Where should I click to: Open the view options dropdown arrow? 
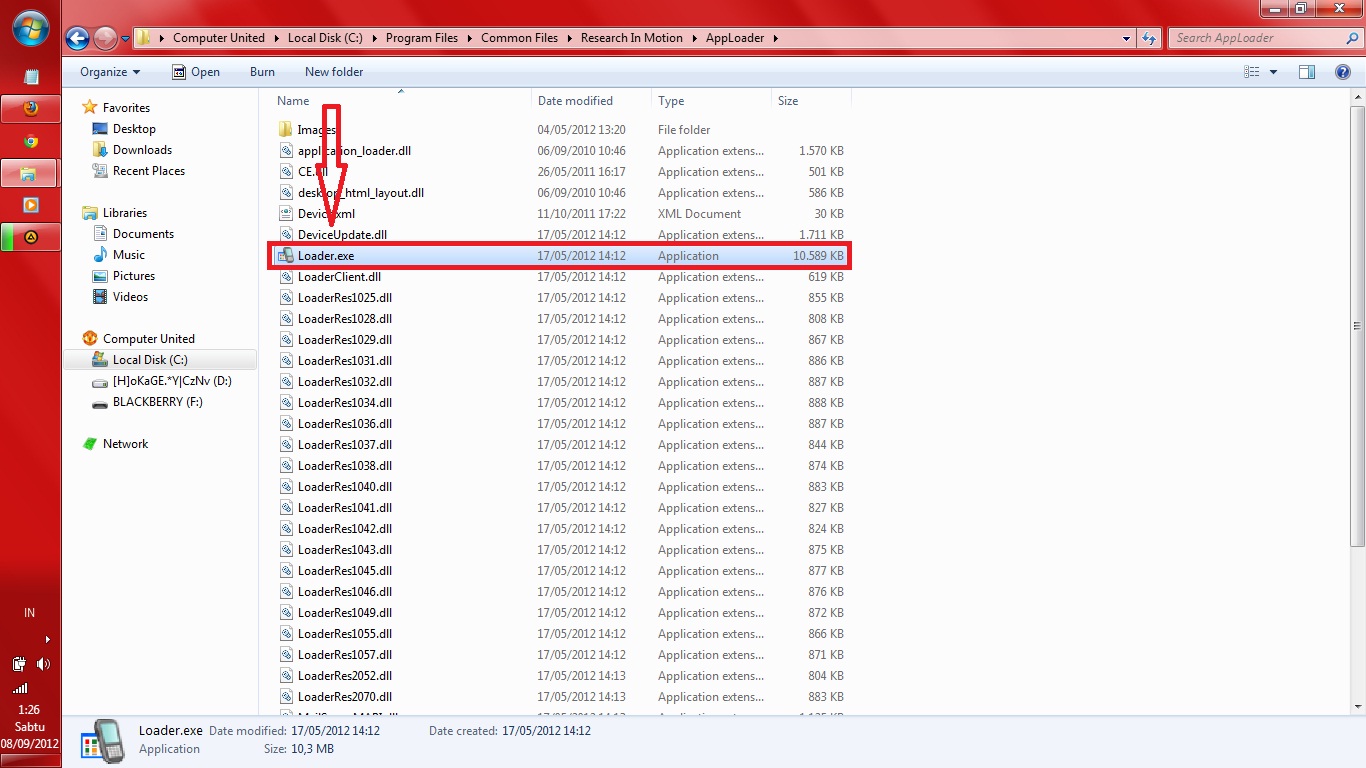(1273, 72)
